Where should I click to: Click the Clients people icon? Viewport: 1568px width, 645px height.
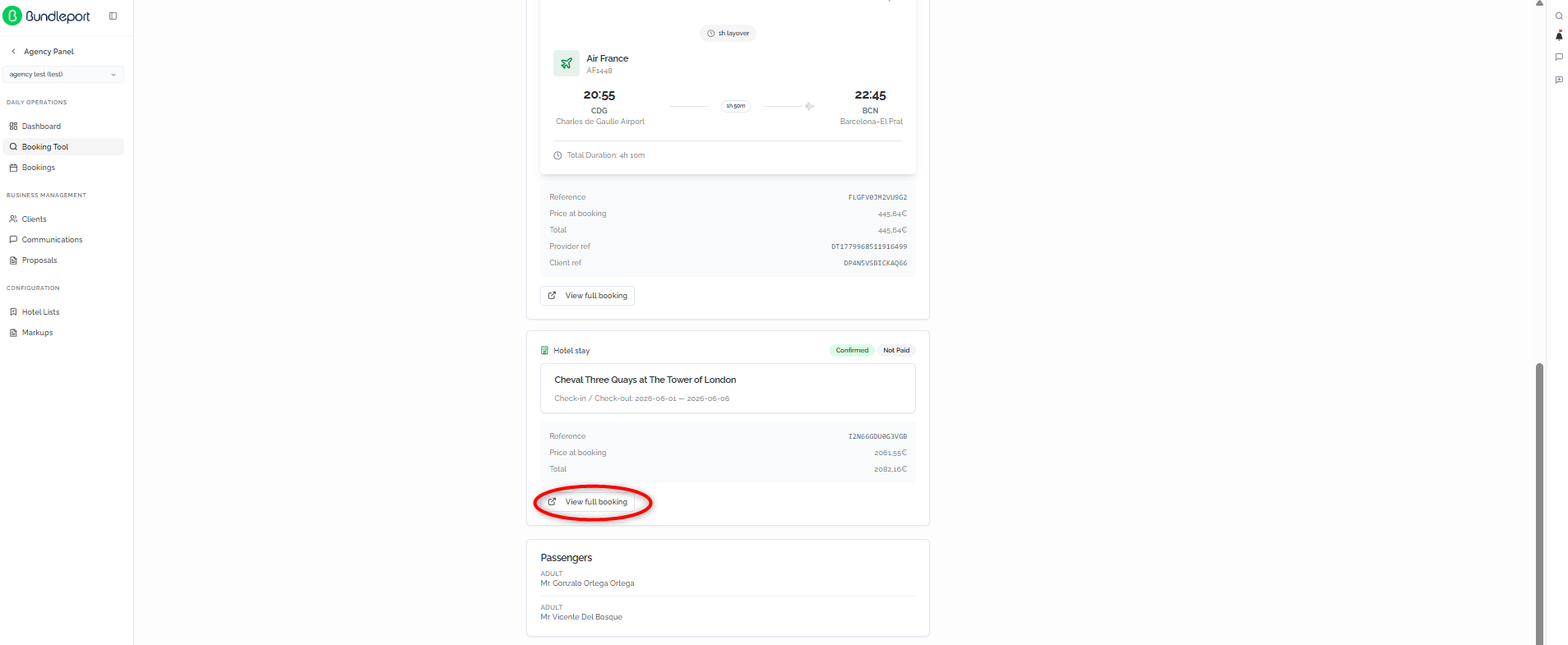coord(13,219)
